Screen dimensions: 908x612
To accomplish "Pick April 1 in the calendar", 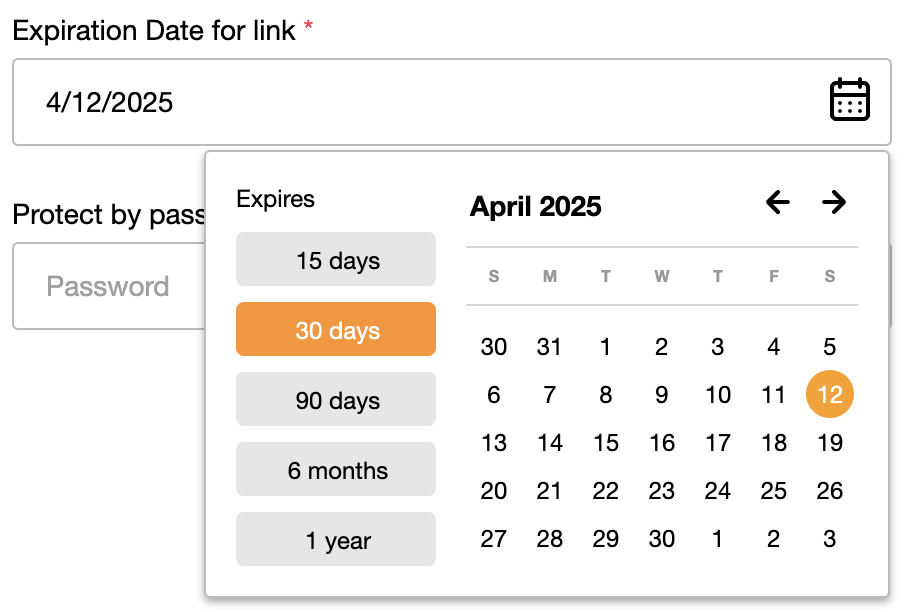I will coord(606,347).
